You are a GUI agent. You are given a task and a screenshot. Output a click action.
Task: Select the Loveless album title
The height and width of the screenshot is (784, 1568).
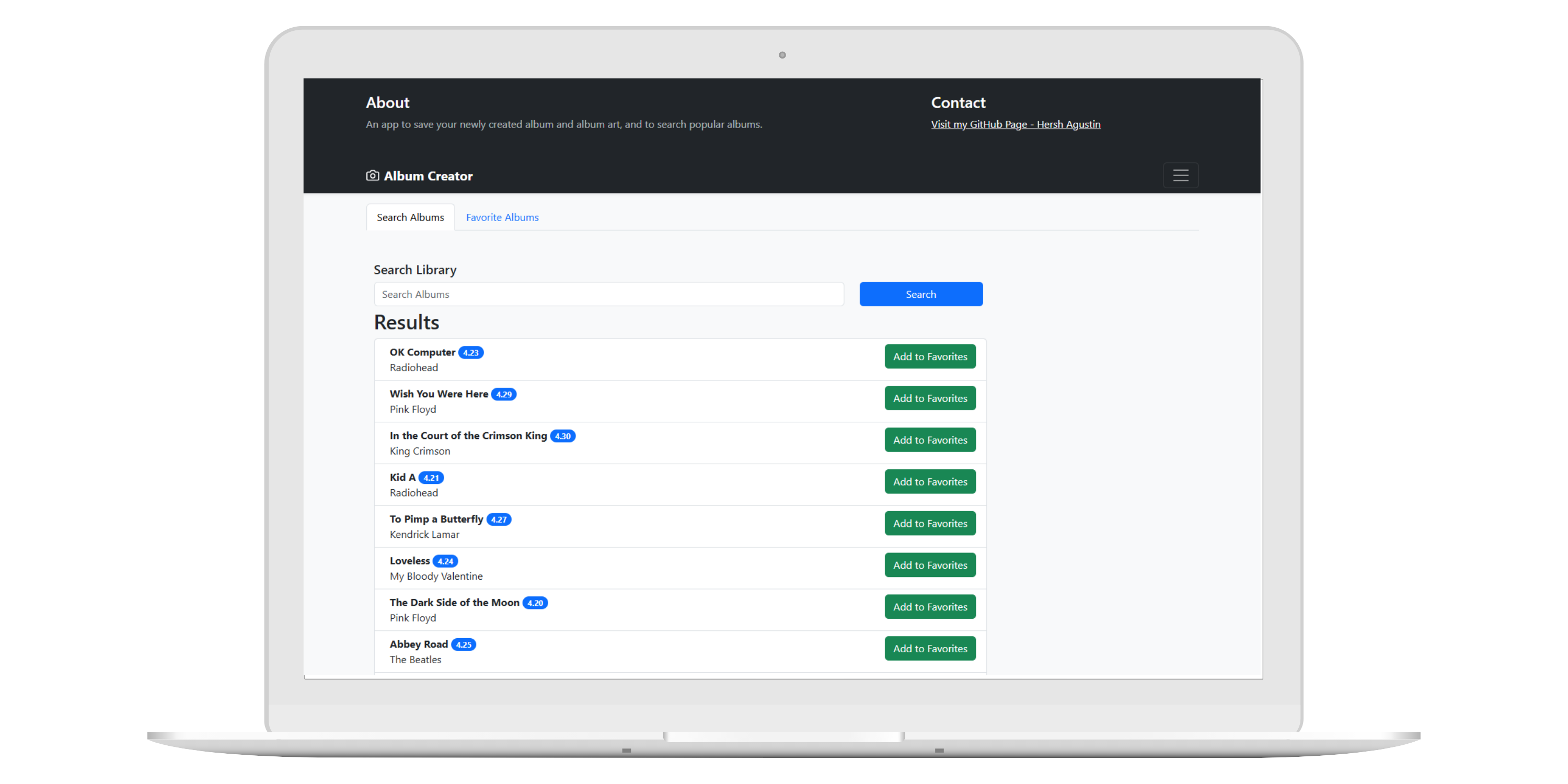410,561
